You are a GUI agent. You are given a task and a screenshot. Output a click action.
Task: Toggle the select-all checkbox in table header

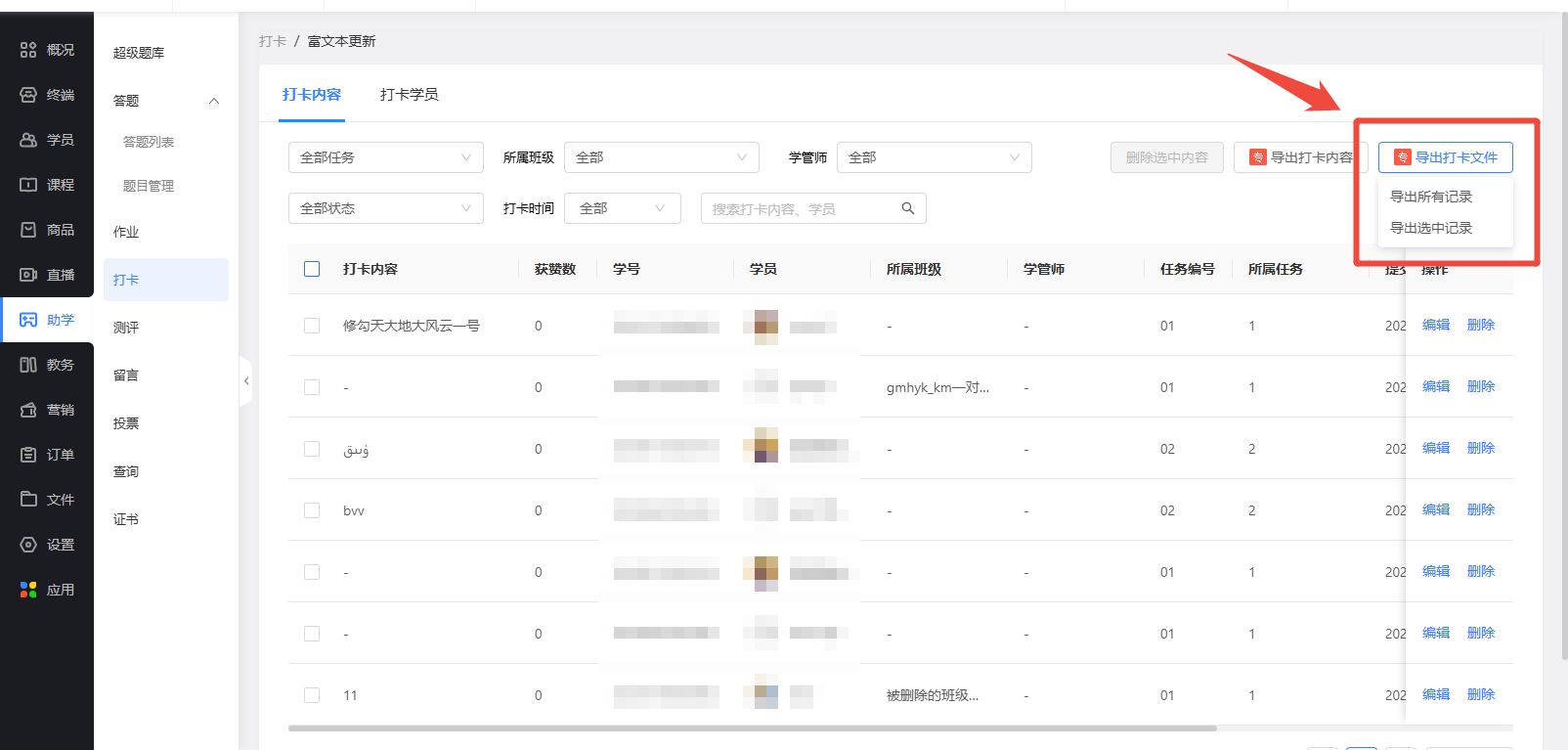click(x=312, y=269)
